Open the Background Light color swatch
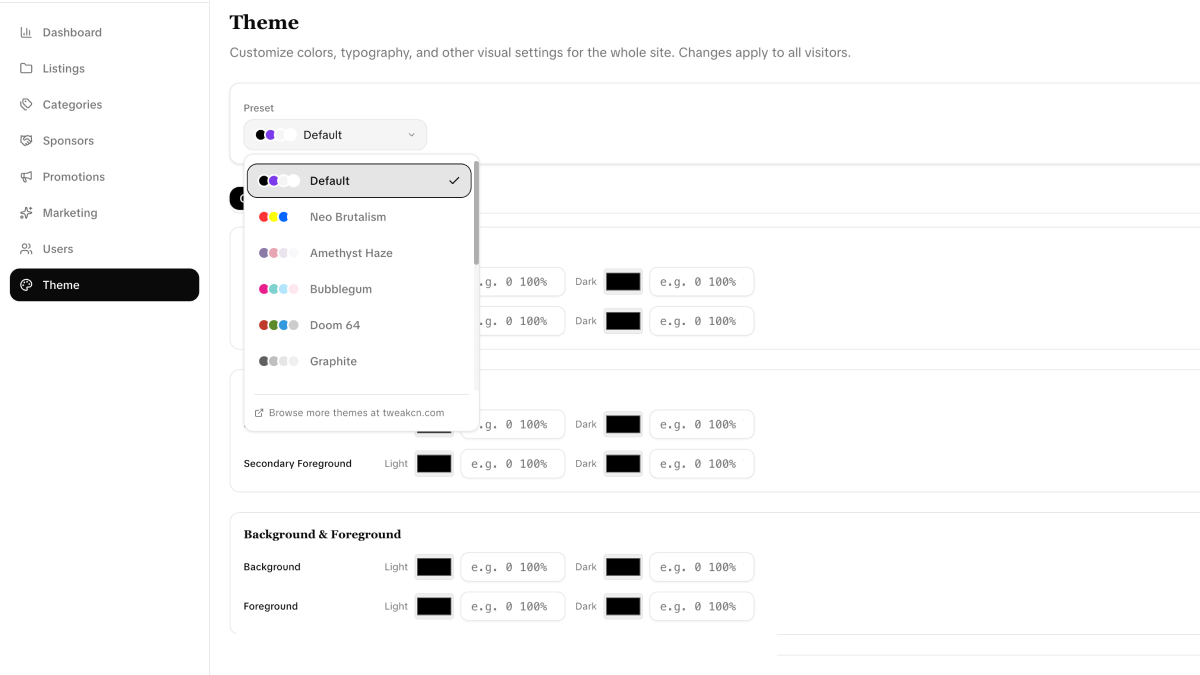The width and height of the screenshot is (1200, 675). [434, 567]
